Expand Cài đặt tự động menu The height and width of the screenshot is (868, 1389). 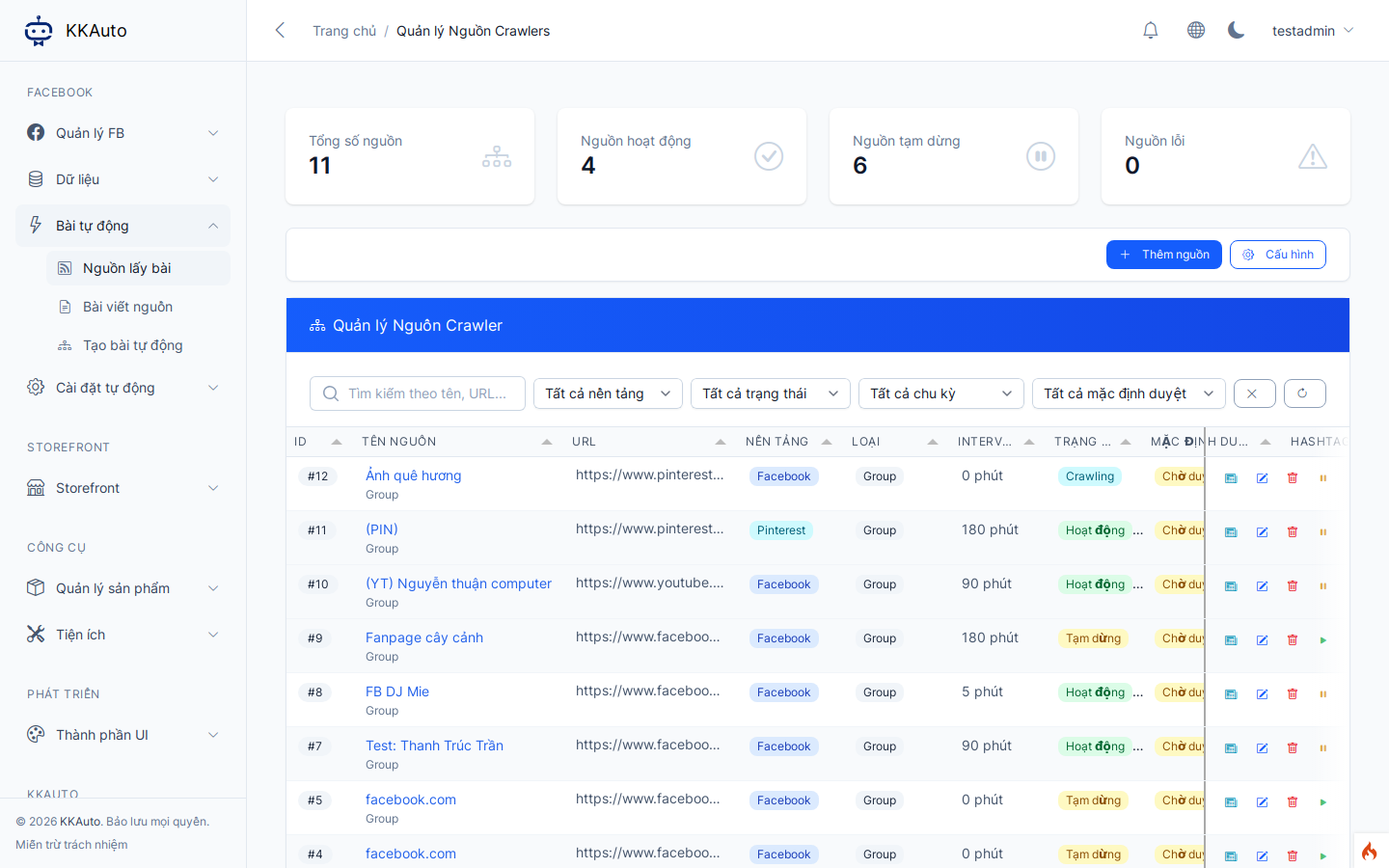123,388
